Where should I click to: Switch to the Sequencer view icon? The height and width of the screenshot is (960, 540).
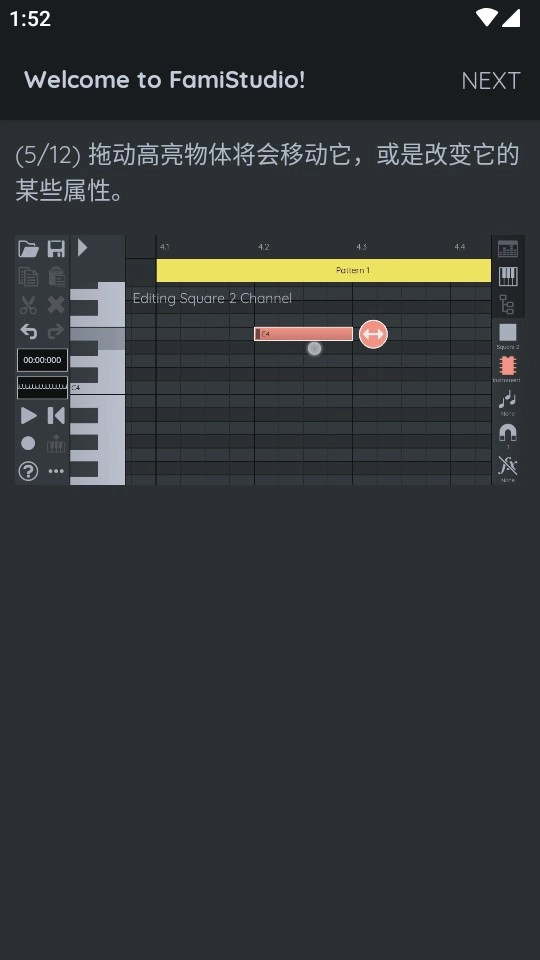pos(508,249)
